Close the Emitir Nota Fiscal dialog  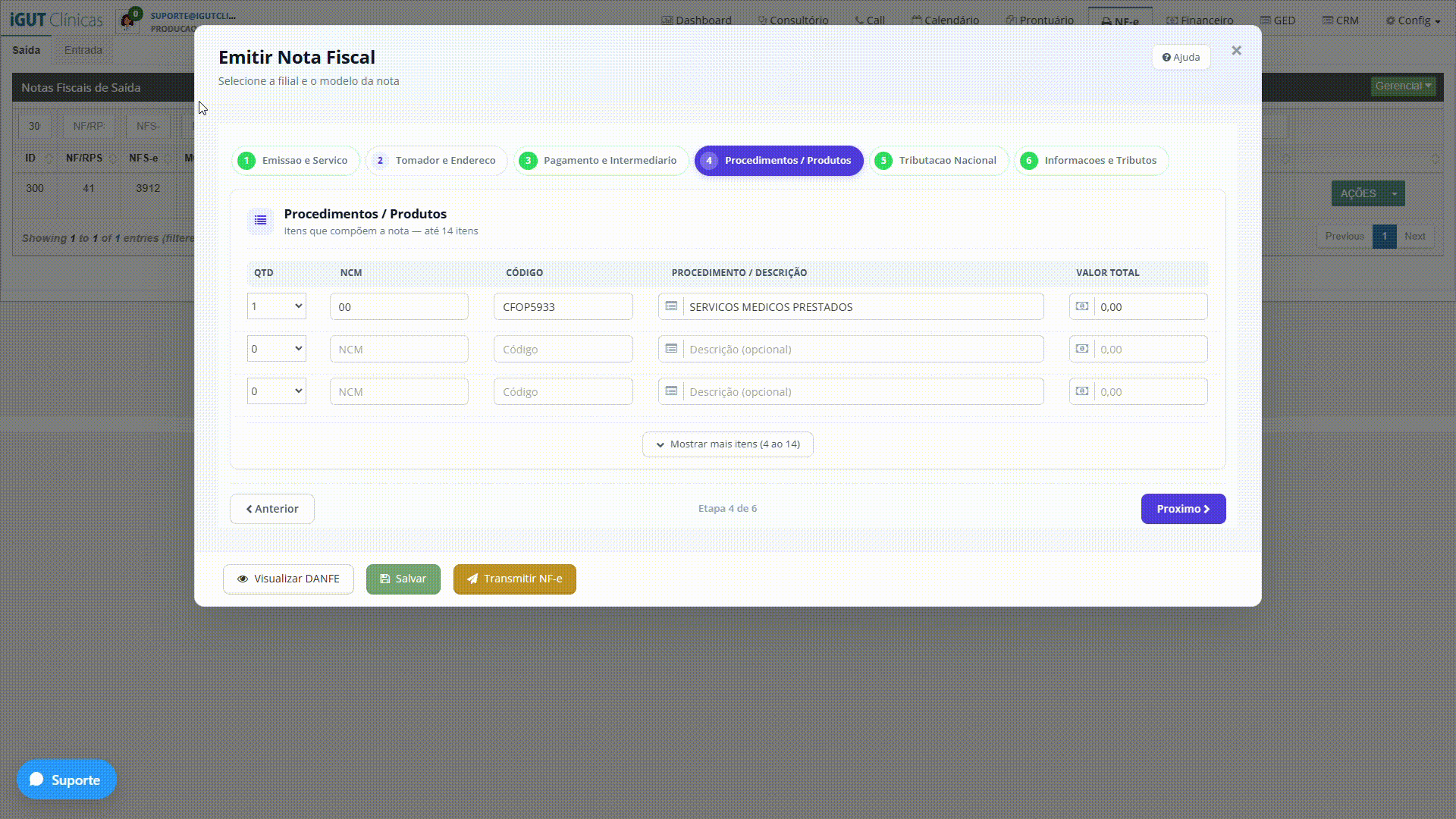tap(1236, 51)
